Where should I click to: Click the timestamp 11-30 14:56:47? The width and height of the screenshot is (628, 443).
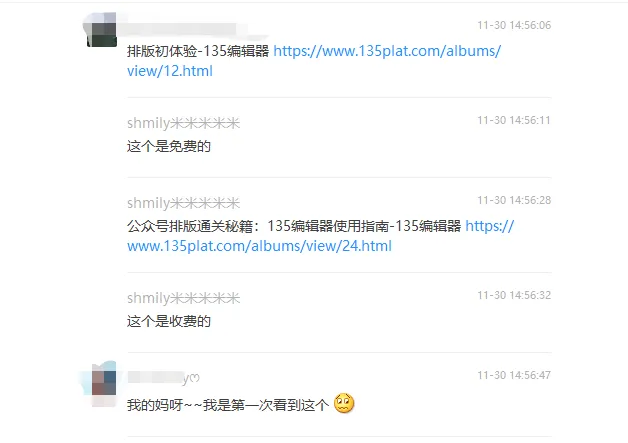point(514,375)
